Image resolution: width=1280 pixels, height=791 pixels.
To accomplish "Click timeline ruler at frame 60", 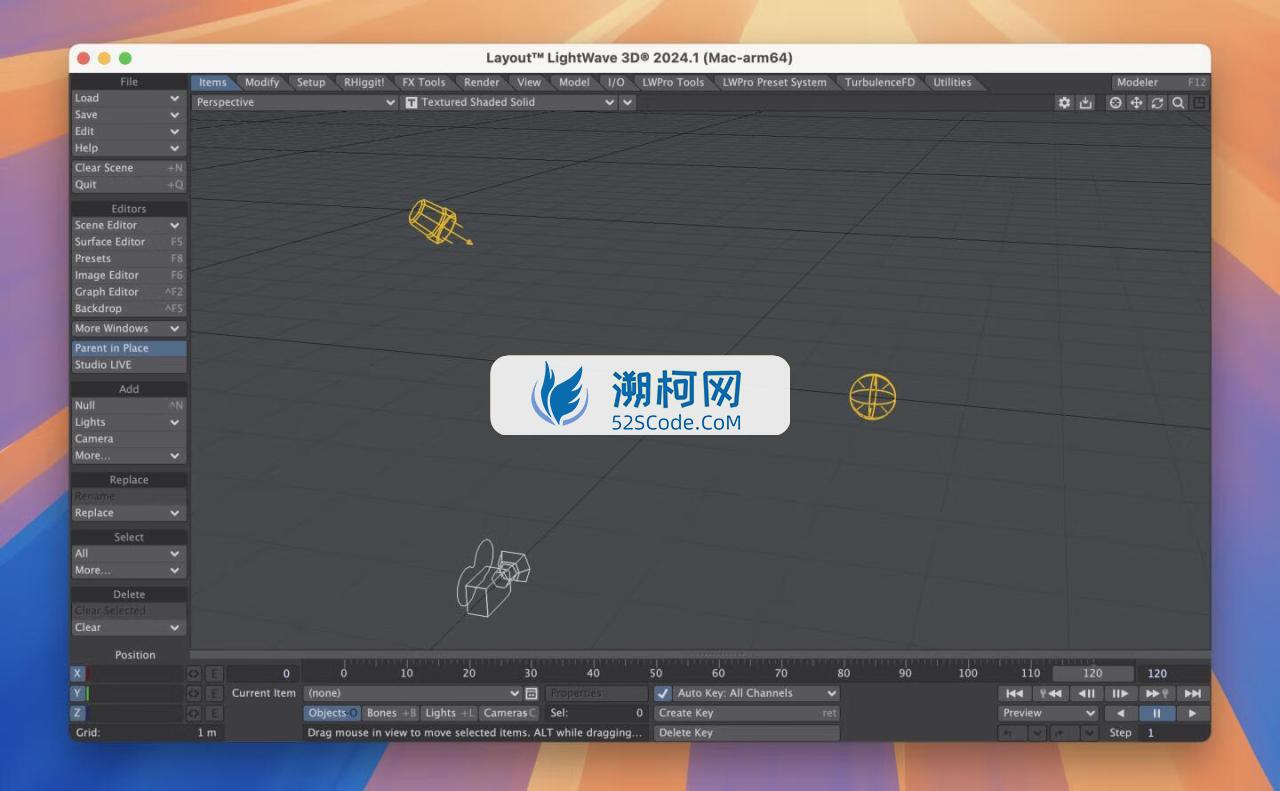I will pyautogui.click(x=718, y=672).
